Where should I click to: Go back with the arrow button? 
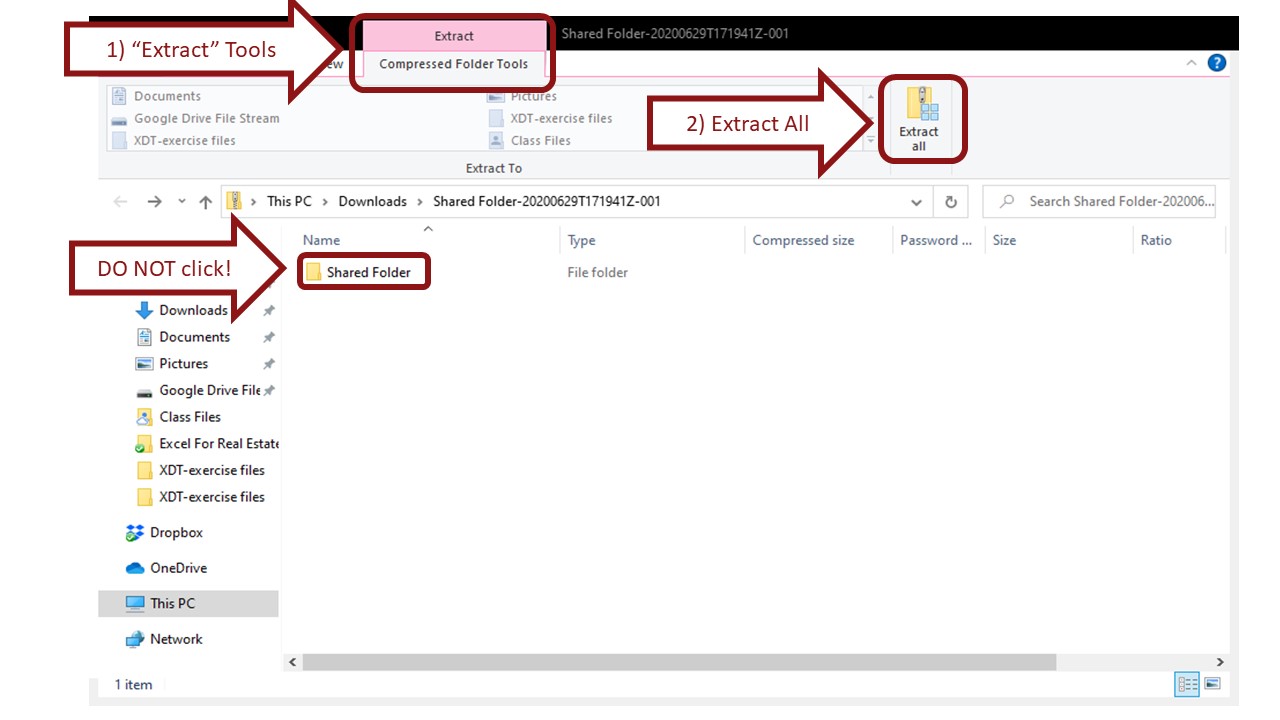121,201
